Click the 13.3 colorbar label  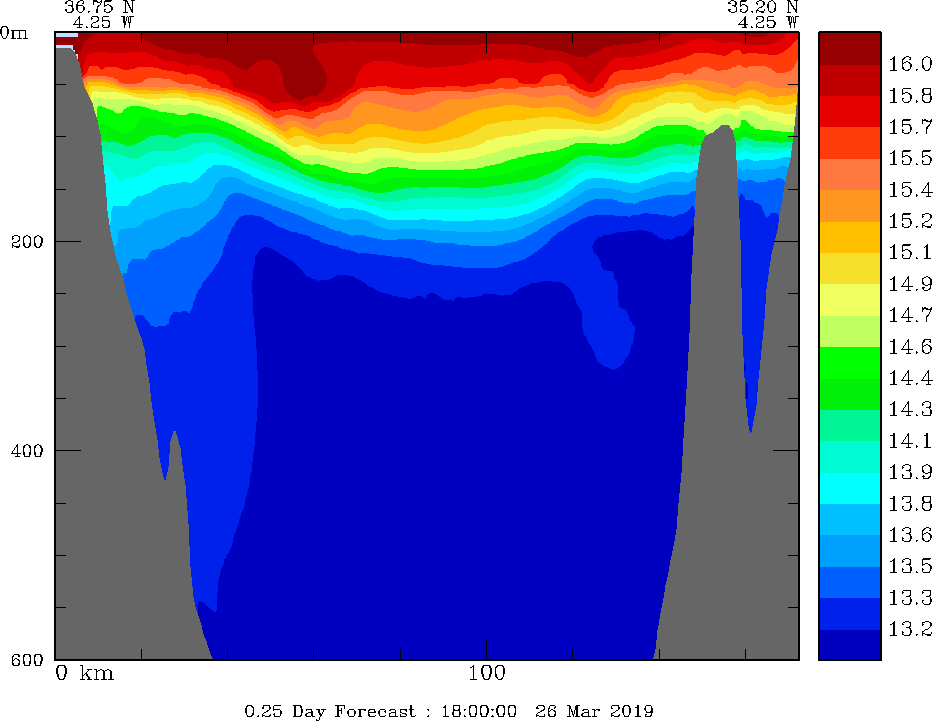(x=910, y=598)
